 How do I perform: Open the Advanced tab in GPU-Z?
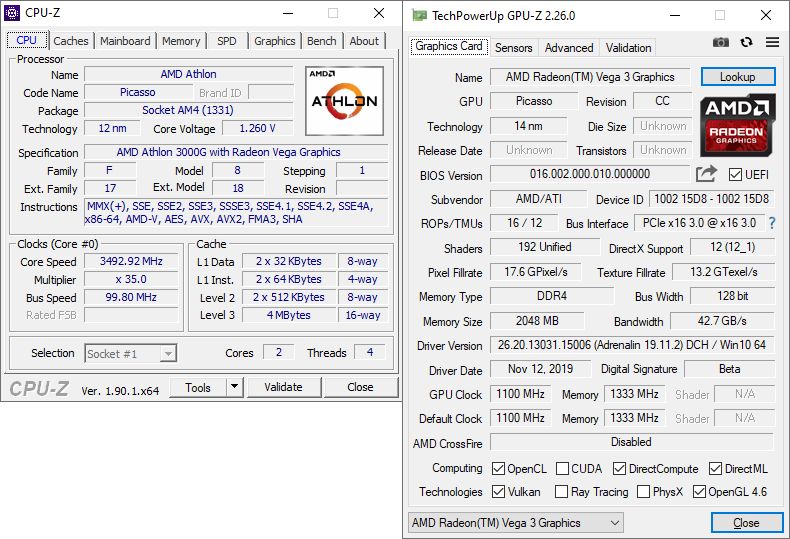[x=569, y=48]
